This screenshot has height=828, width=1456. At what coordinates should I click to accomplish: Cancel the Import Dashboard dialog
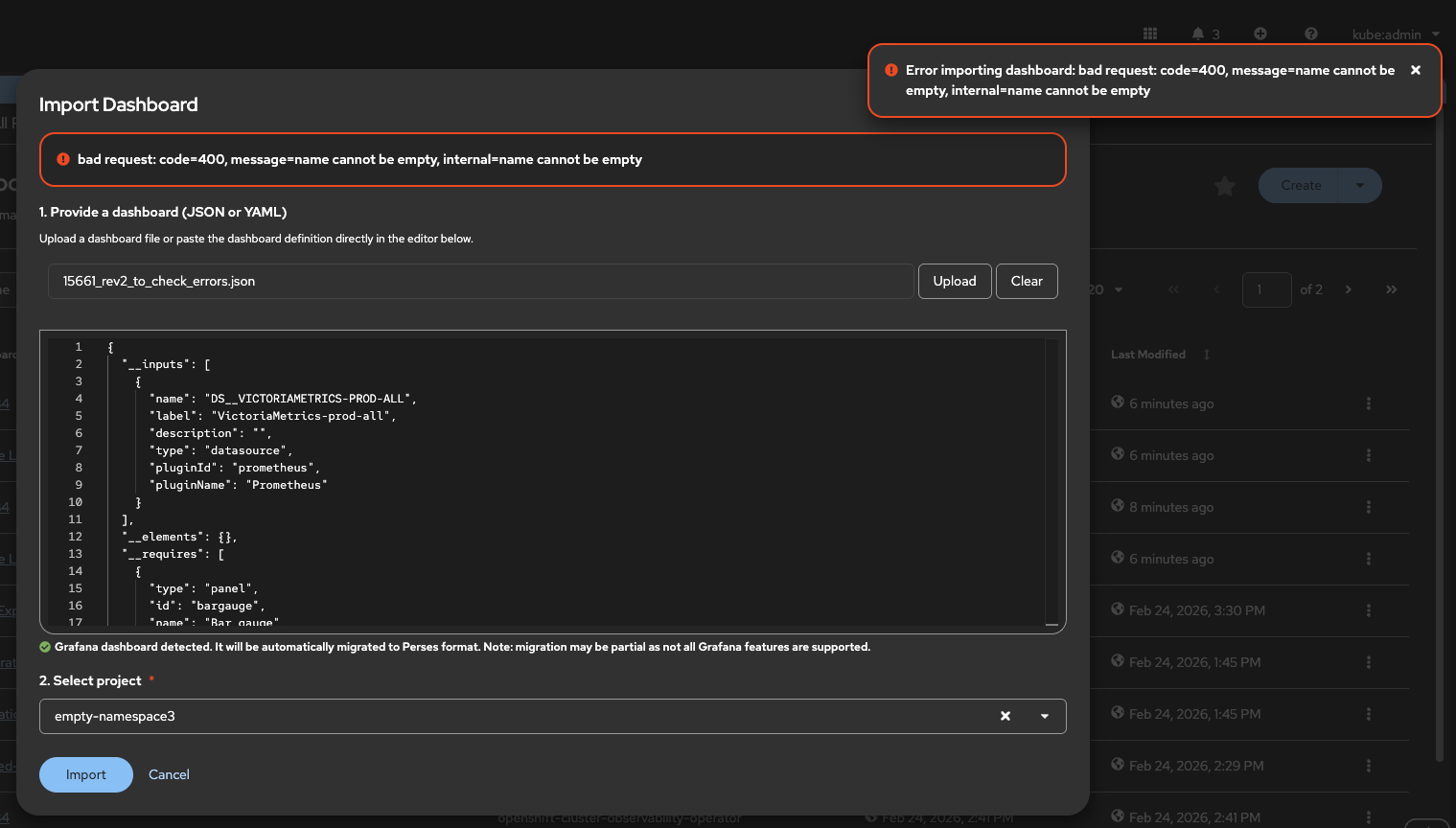click(x=169, y=774)
